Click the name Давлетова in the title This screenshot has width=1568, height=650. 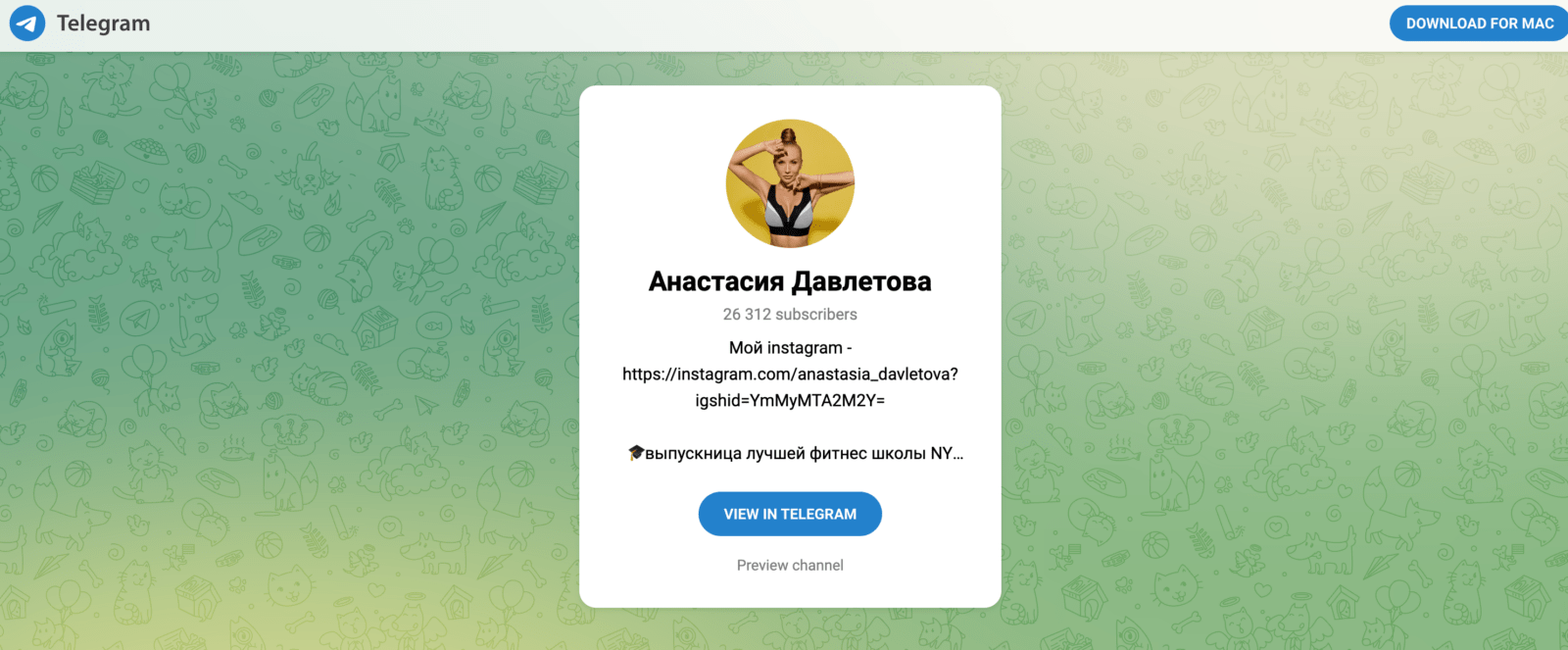(x=861, y=281)
